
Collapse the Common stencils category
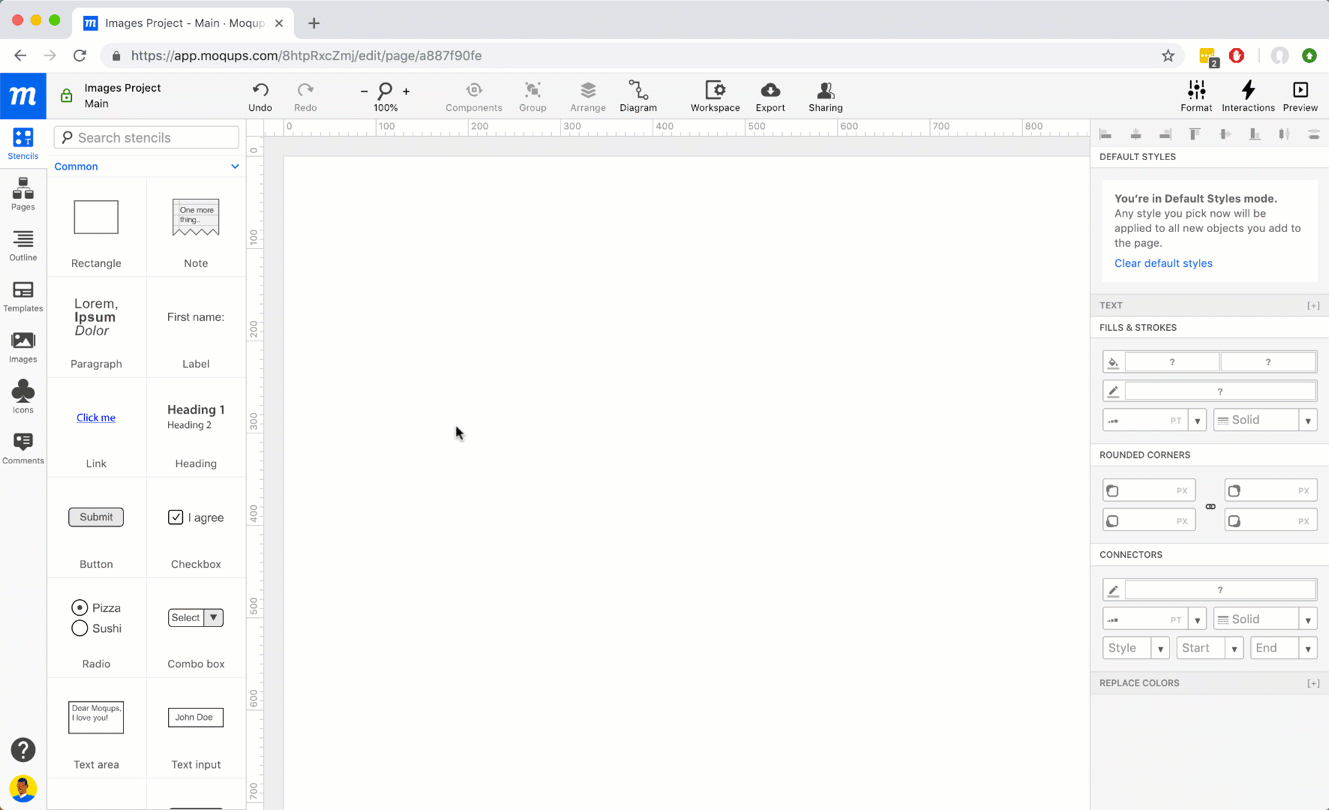point(235,166)
